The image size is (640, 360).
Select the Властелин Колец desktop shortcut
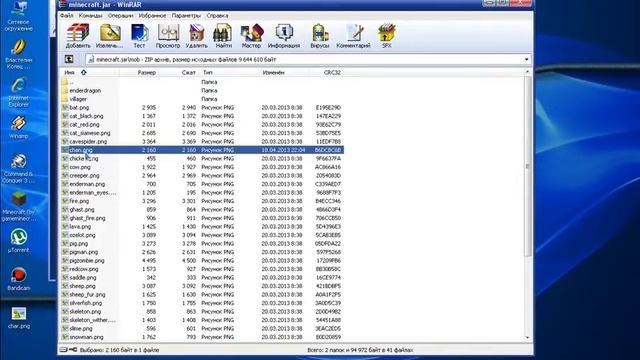18,54
